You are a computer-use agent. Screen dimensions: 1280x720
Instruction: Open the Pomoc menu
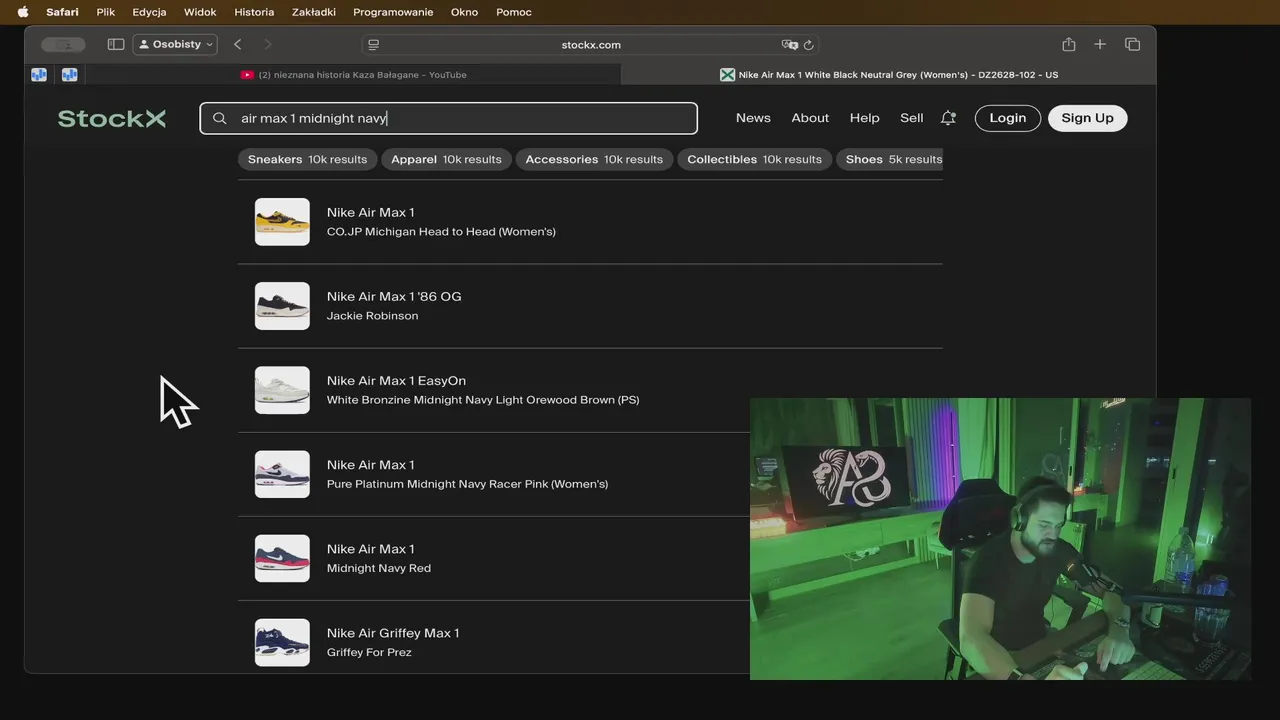coord(514,12)
